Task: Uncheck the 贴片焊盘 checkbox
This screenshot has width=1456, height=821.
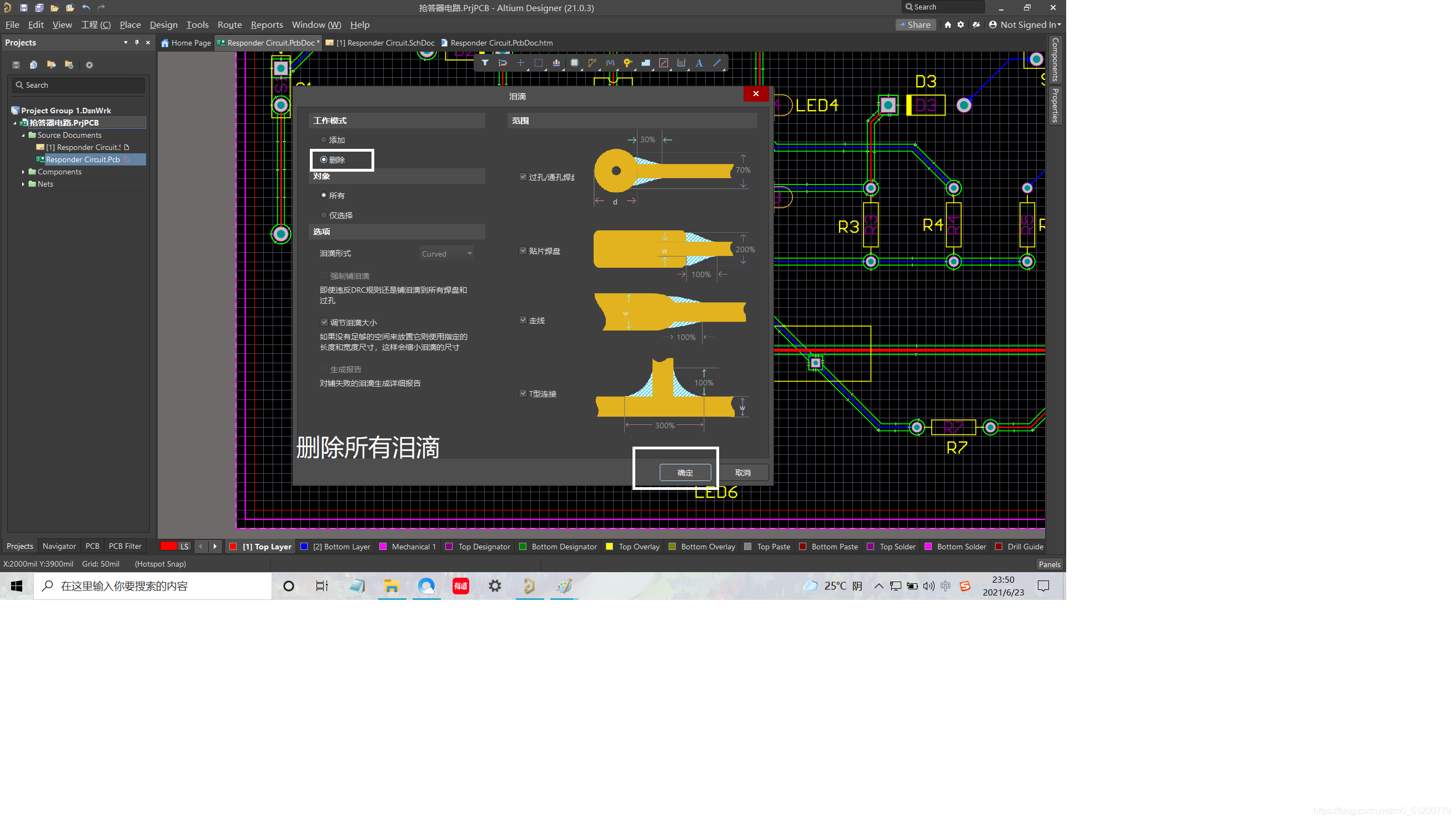Action: tap(523, 251)
